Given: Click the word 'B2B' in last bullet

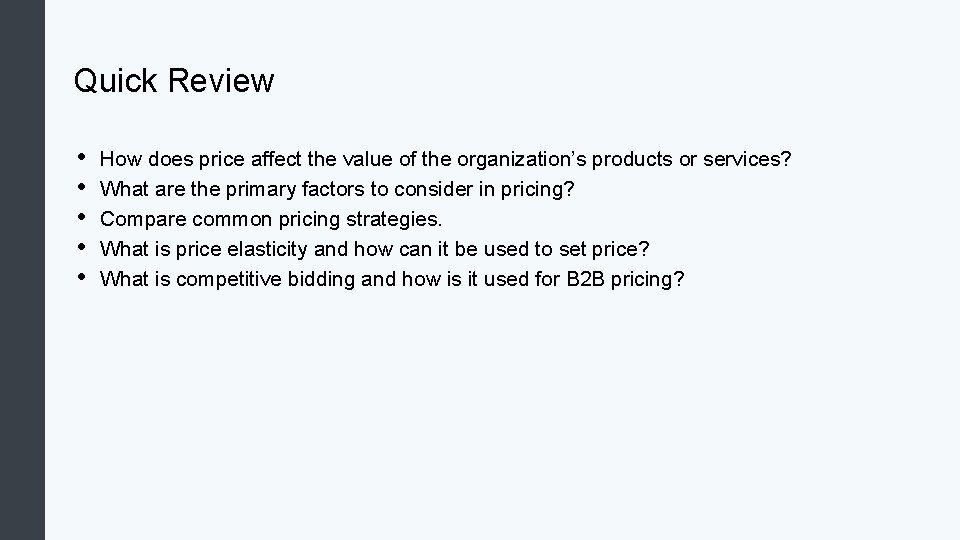Looking at the screenshot, I should click(x=585, y=279).
